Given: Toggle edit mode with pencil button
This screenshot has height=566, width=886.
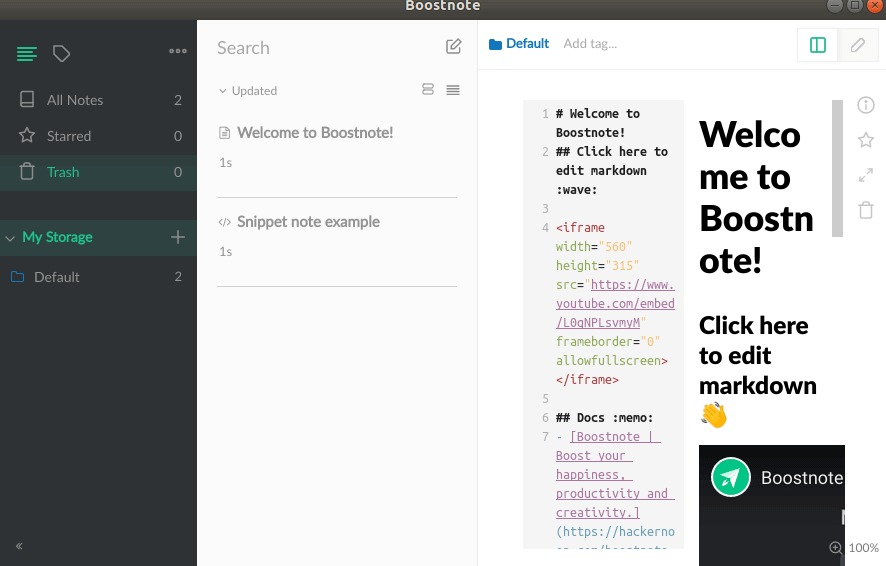Looking at the screenshot, I should 858,45.
